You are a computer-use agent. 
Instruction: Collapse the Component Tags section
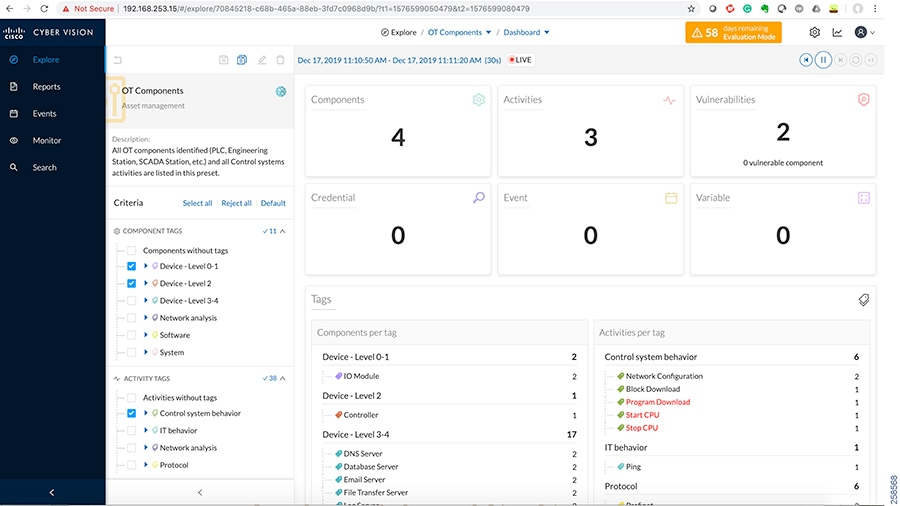click(282, 231)
